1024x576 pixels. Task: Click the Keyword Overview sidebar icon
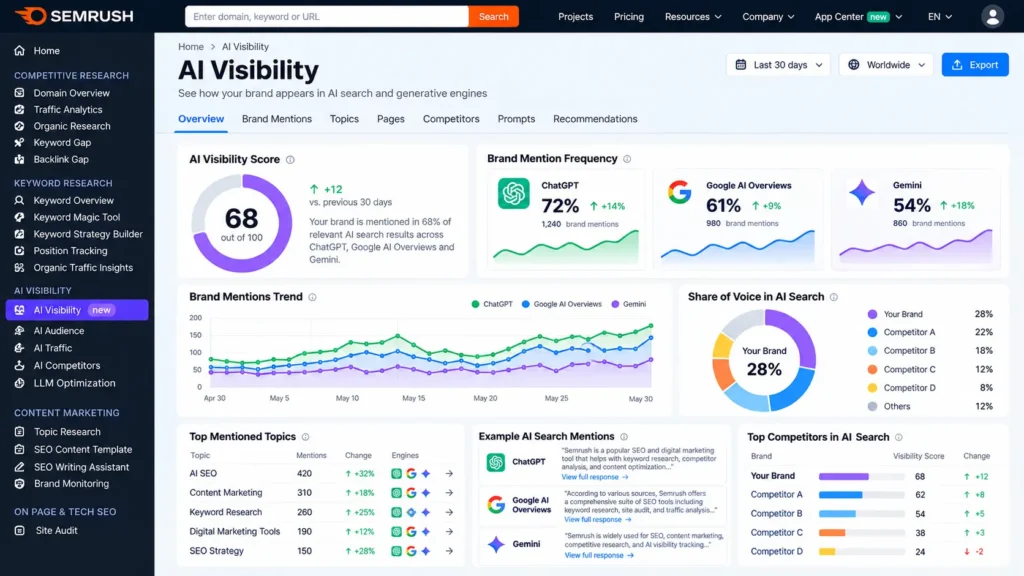coord(20,200)
